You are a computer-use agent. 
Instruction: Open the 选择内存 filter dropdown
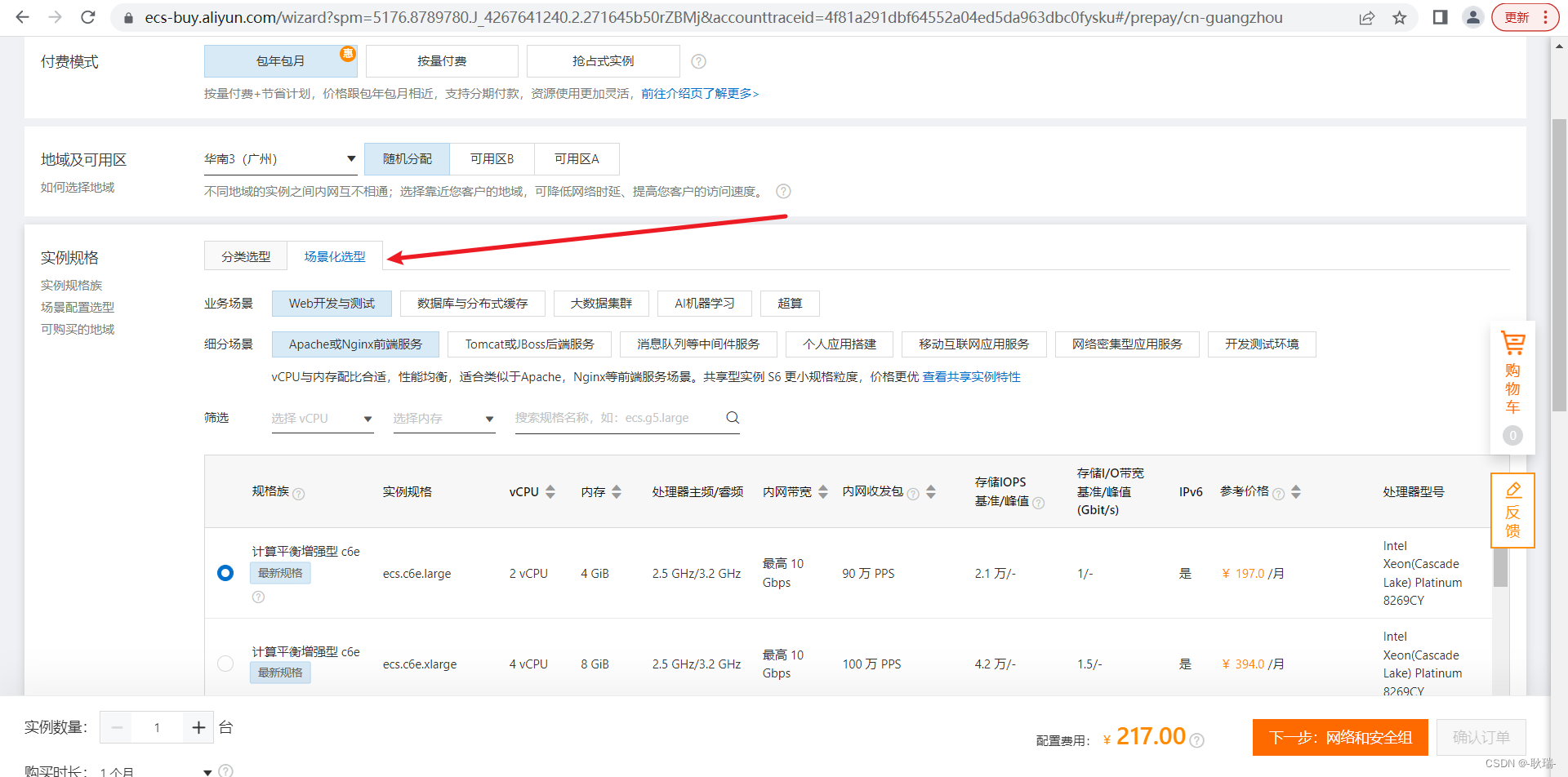click(x=444, y=418)
